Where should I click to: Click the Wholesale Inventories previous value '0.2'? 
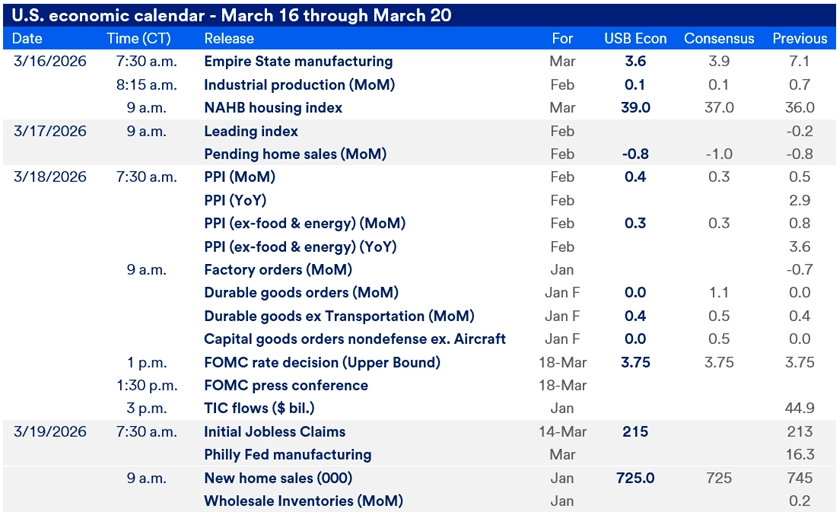[x=800, y=501]
